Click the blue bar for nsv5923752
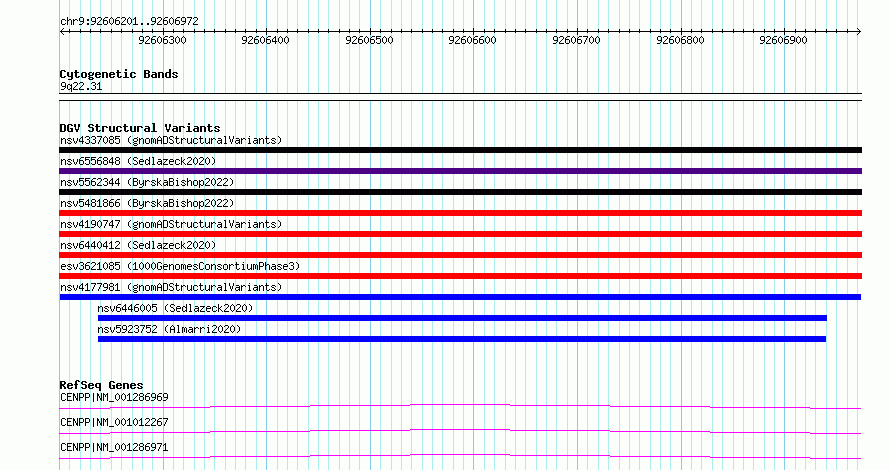Screen dimensions: 890x470 point(461,339)
